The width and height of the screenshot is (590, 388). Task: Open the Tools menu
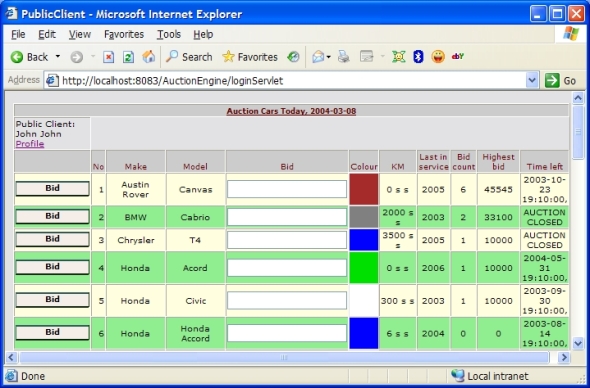(x=169, y=35)
